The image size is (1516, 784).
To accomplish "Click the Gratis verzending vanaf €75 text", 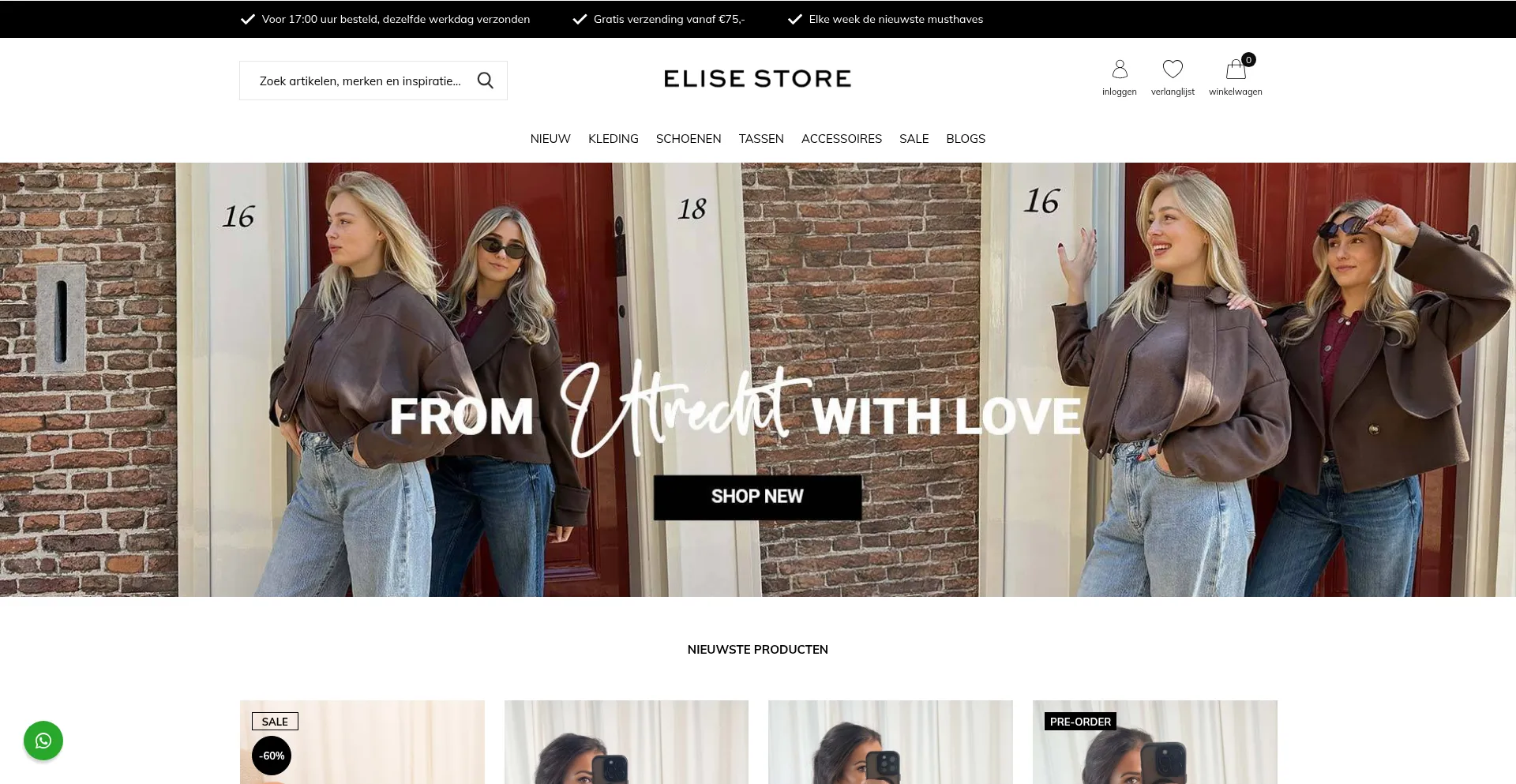I will click(669, 19).
